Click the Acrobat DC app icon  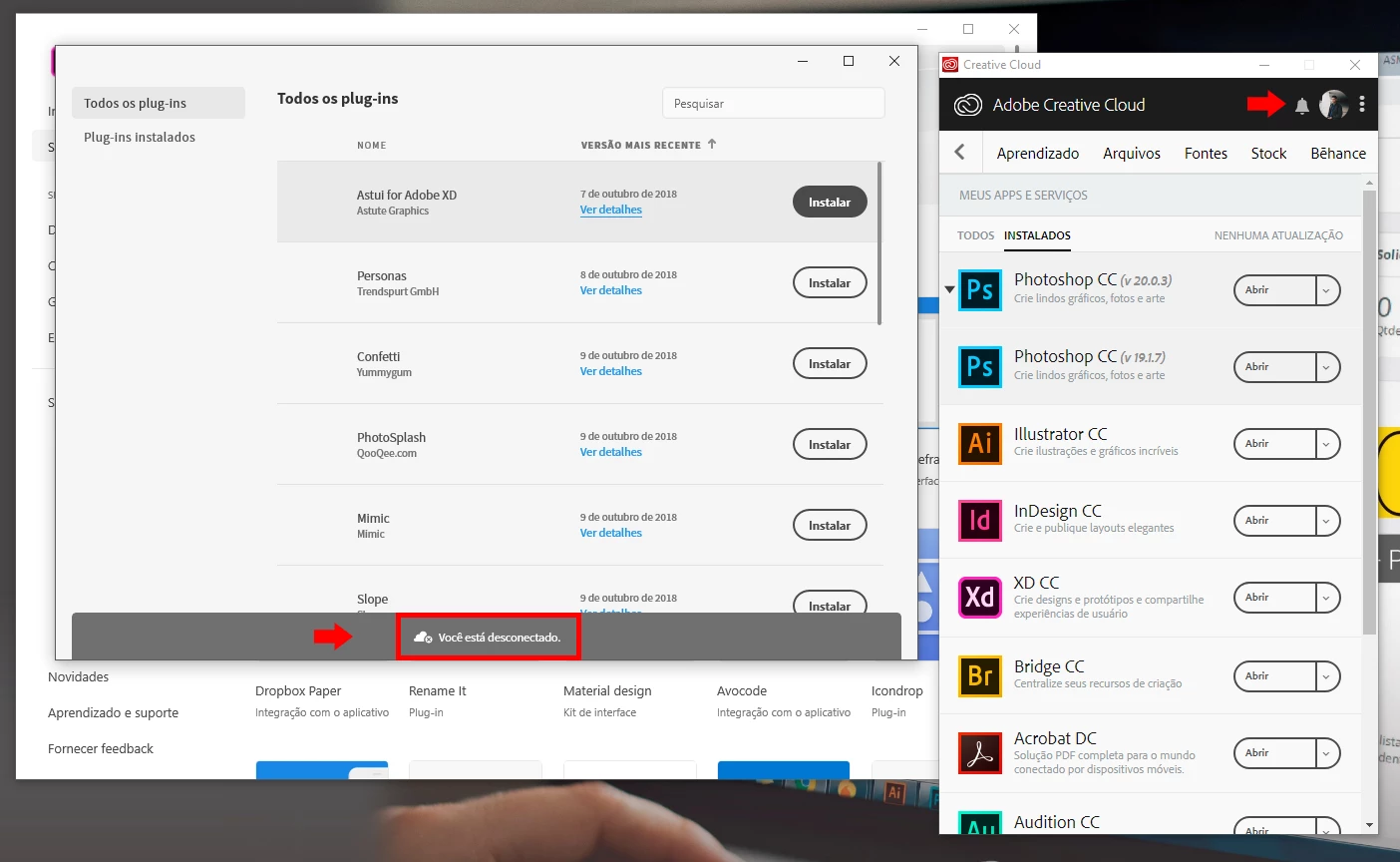pos(979,752)
